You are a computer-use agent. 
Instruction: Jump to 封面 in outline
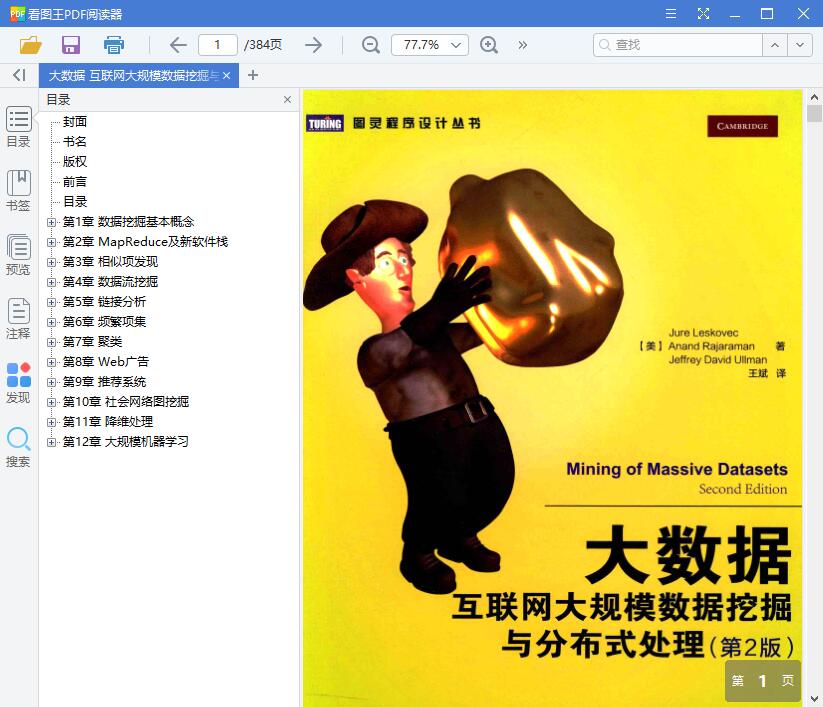75,122
